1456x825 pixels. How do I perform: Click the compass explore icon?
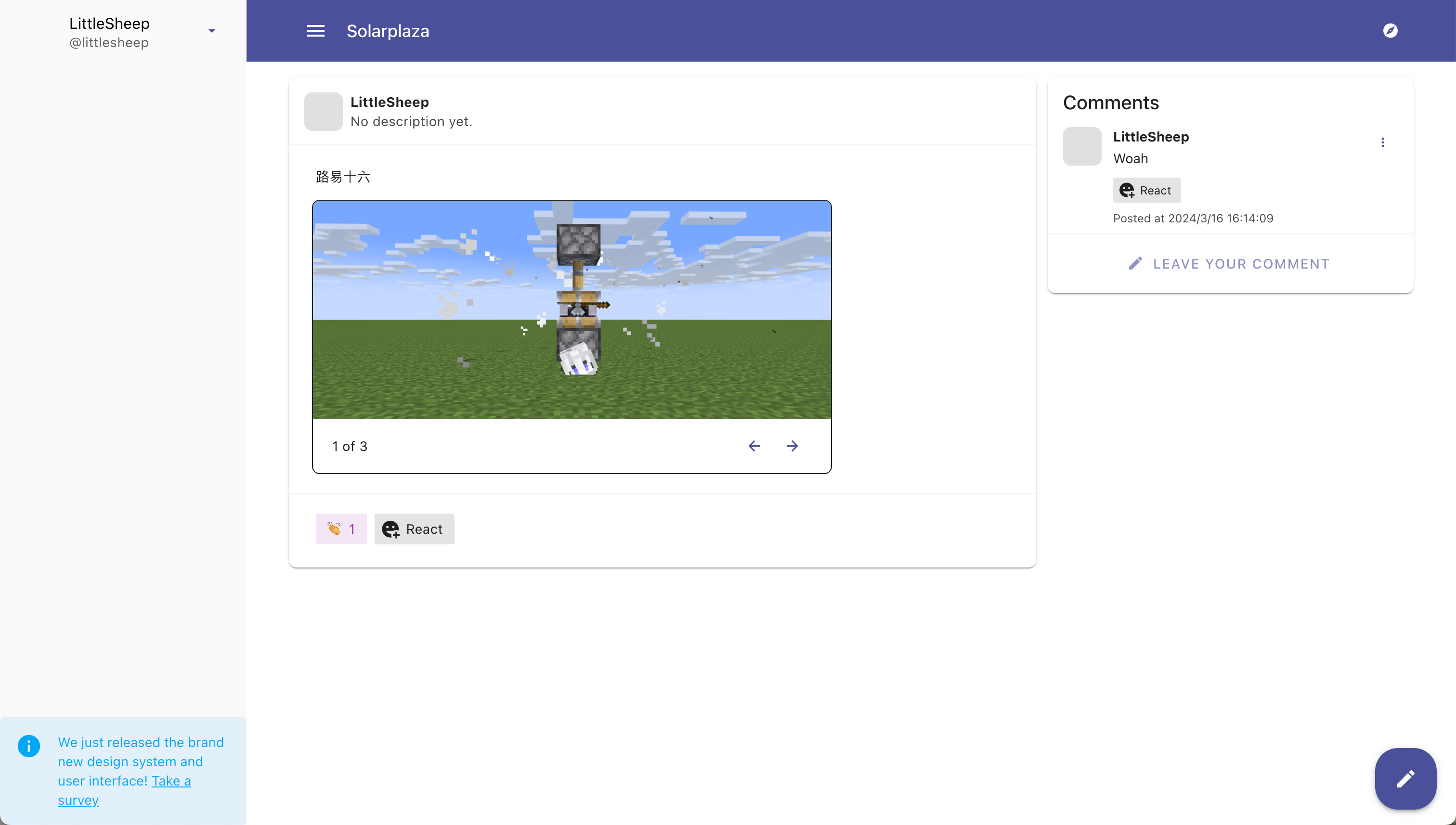[1390, 31]
